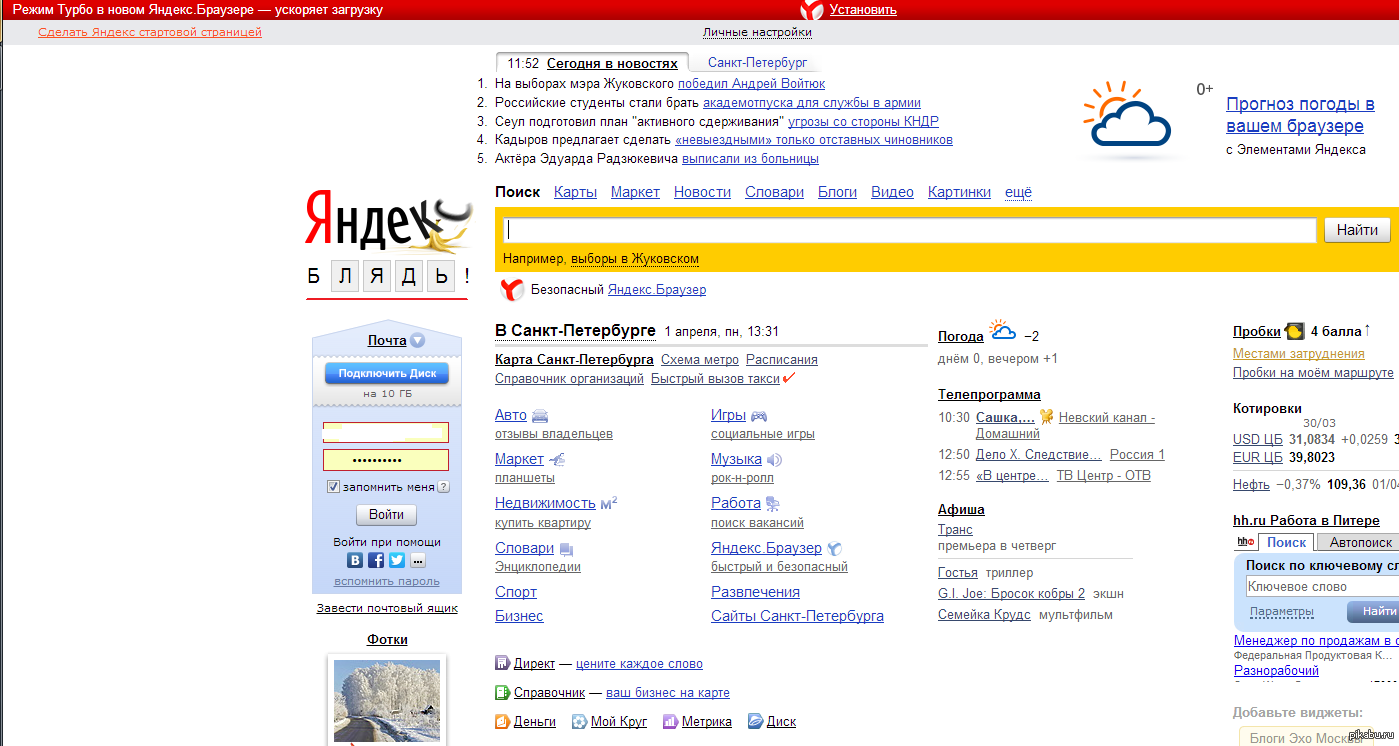Click the icon next to the Яндекс.Браузер category

pyautogui.click(x=835, y=549)
